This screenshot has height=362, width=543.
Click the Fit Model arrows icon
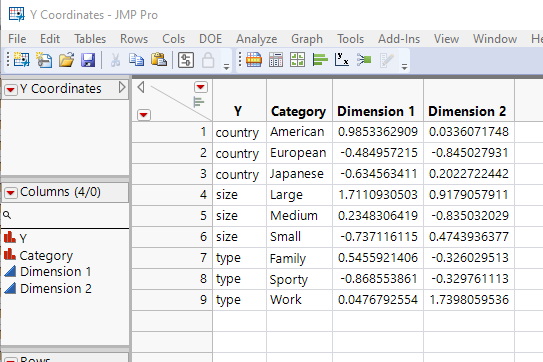coord(364,60)
